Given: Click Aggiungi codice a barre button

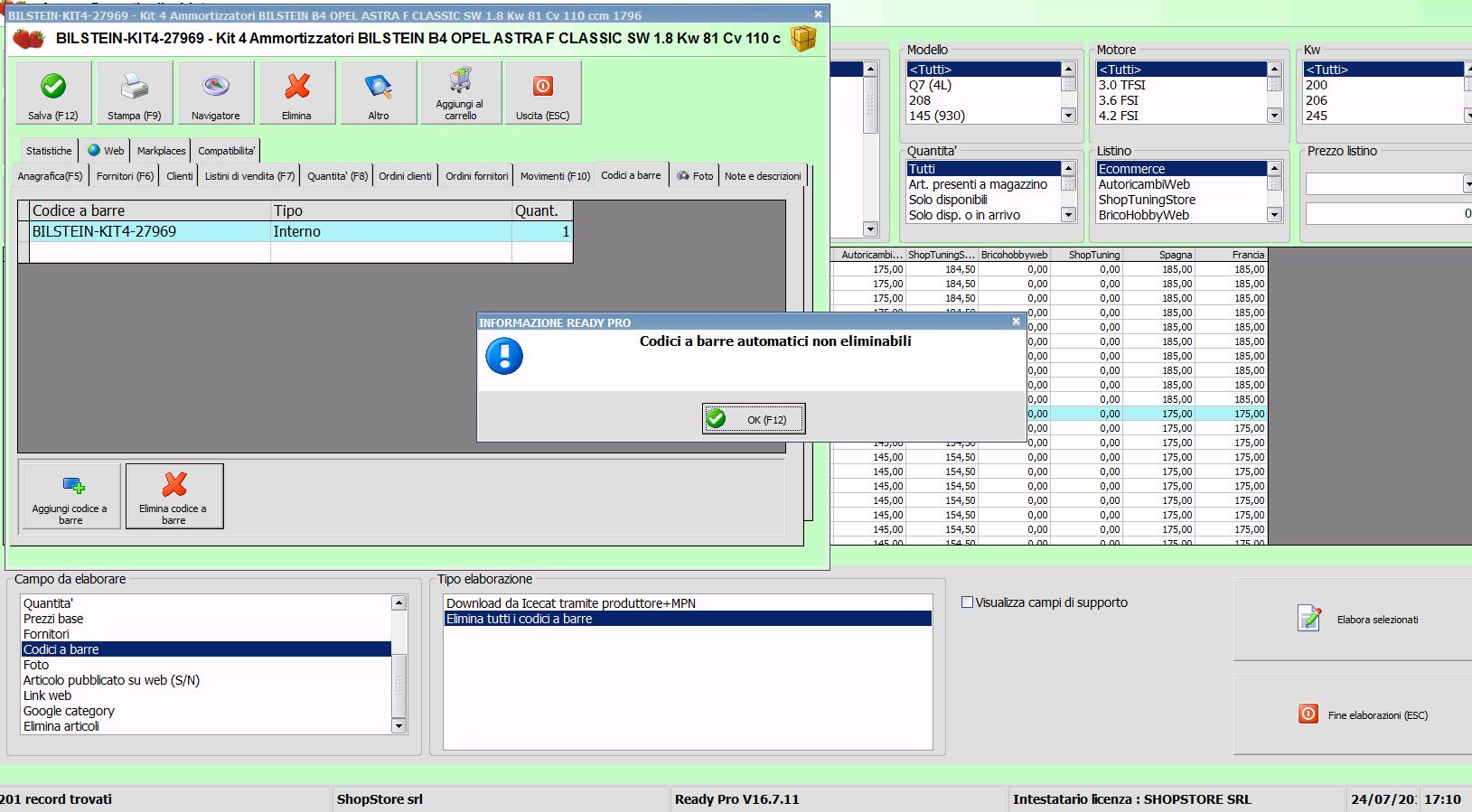Looking at the screenshot, I should click(70, 496).
